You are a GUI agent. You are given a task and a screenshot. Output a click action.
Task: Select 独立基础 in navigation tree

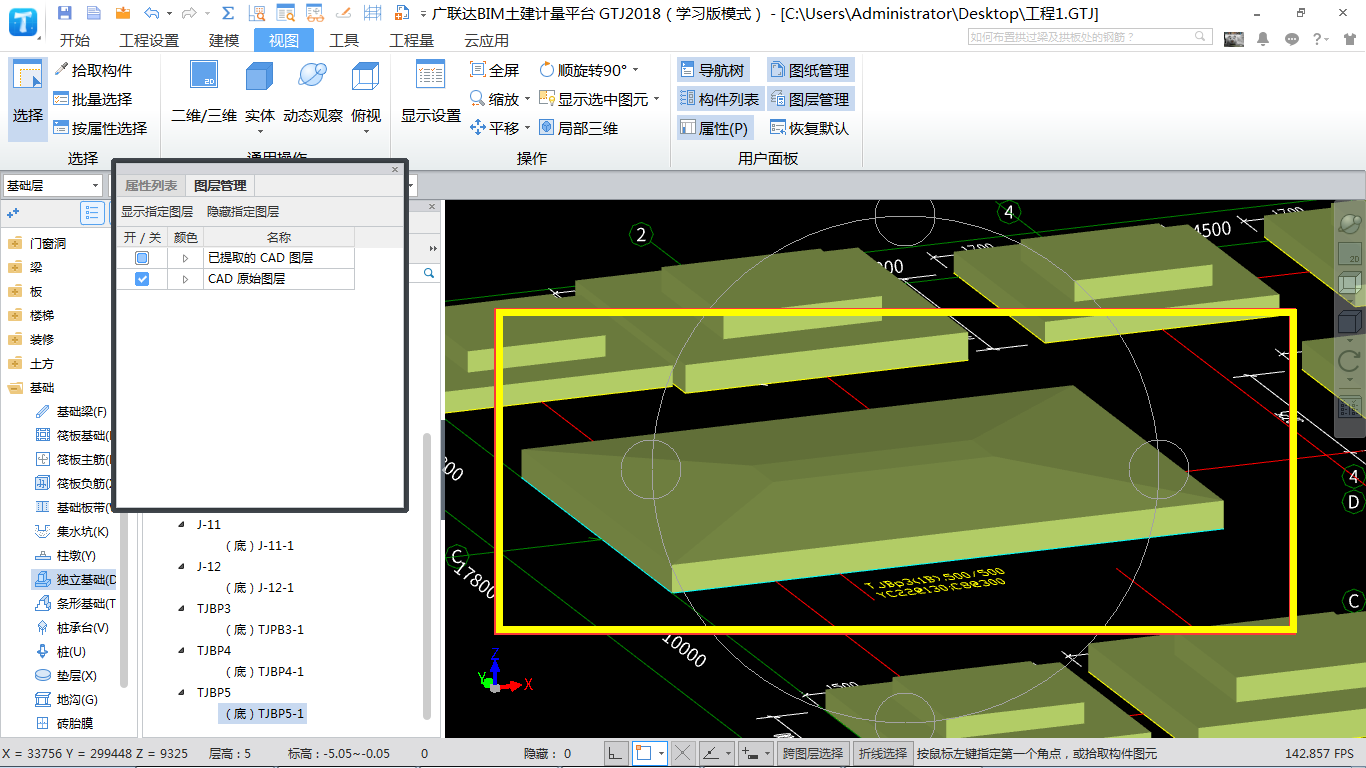click(x=76, y=580)
